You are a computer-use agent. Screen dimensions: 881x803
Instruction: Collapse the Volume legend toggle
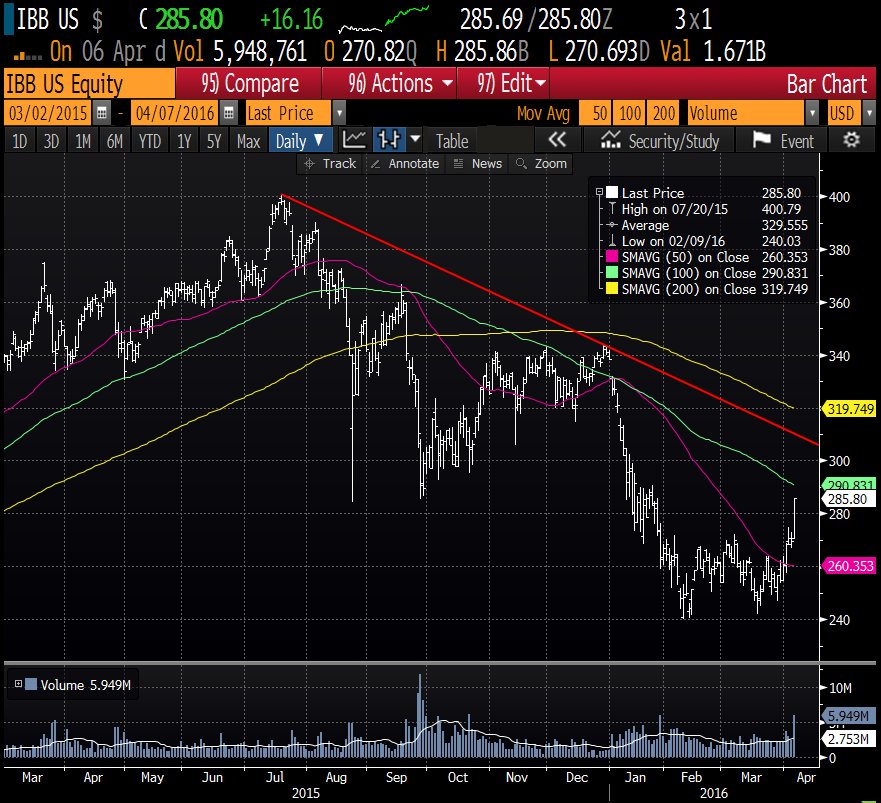click(19, 684)
